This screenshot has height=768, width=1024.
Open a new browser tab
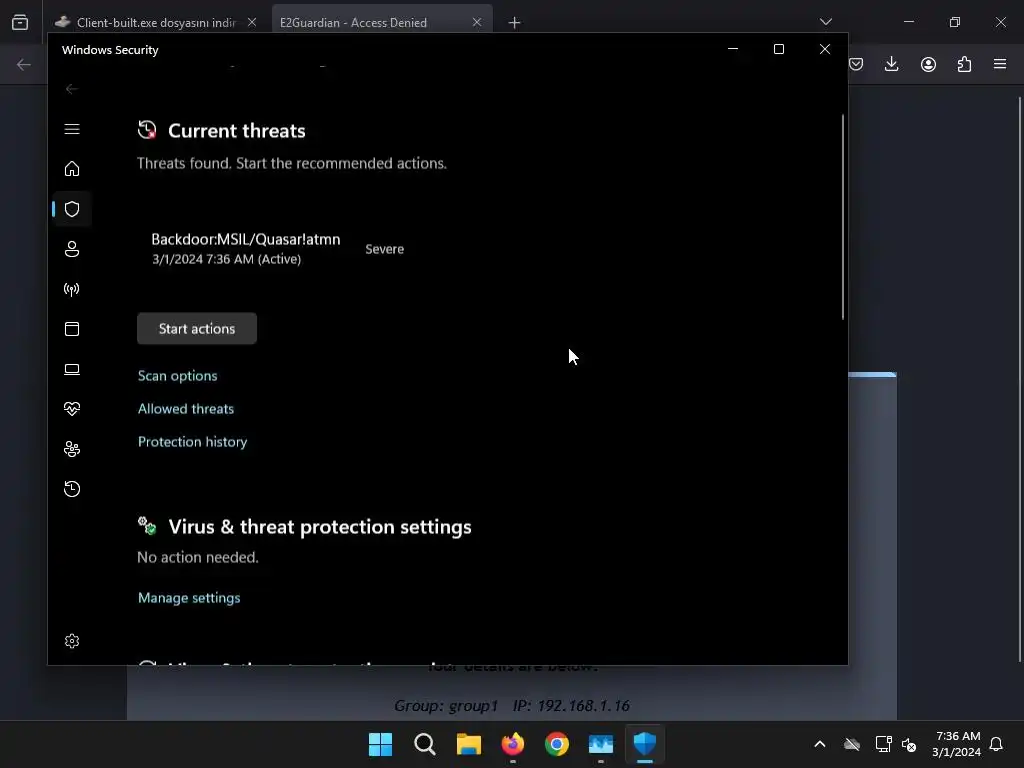pyautogui.click(x=515, y=22)
